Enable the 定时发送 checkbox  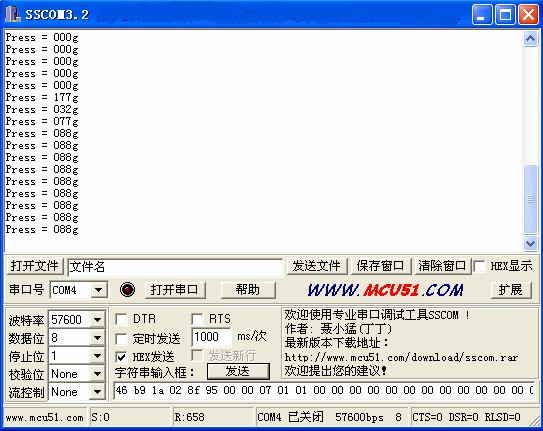pos(121,339)
